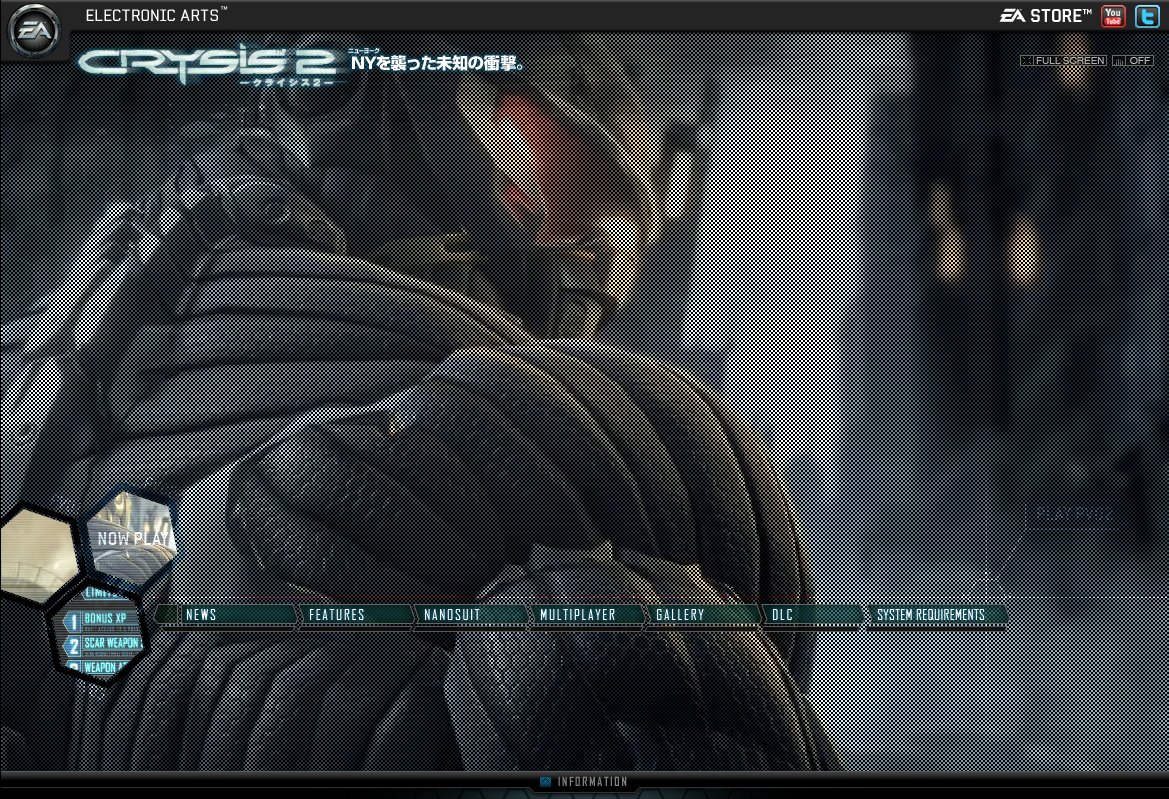Open the YouTube channel icon
The height and width of the screenshot is (799, 1169).
[1113, 16]
